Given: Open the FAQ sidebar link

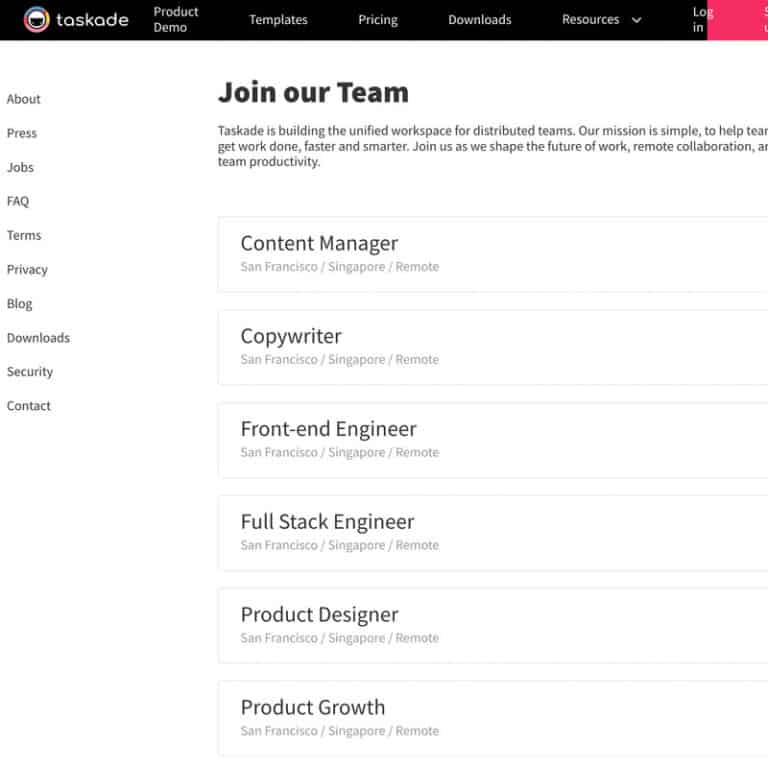Looking at the screenshot, I should tap(18, 201).
